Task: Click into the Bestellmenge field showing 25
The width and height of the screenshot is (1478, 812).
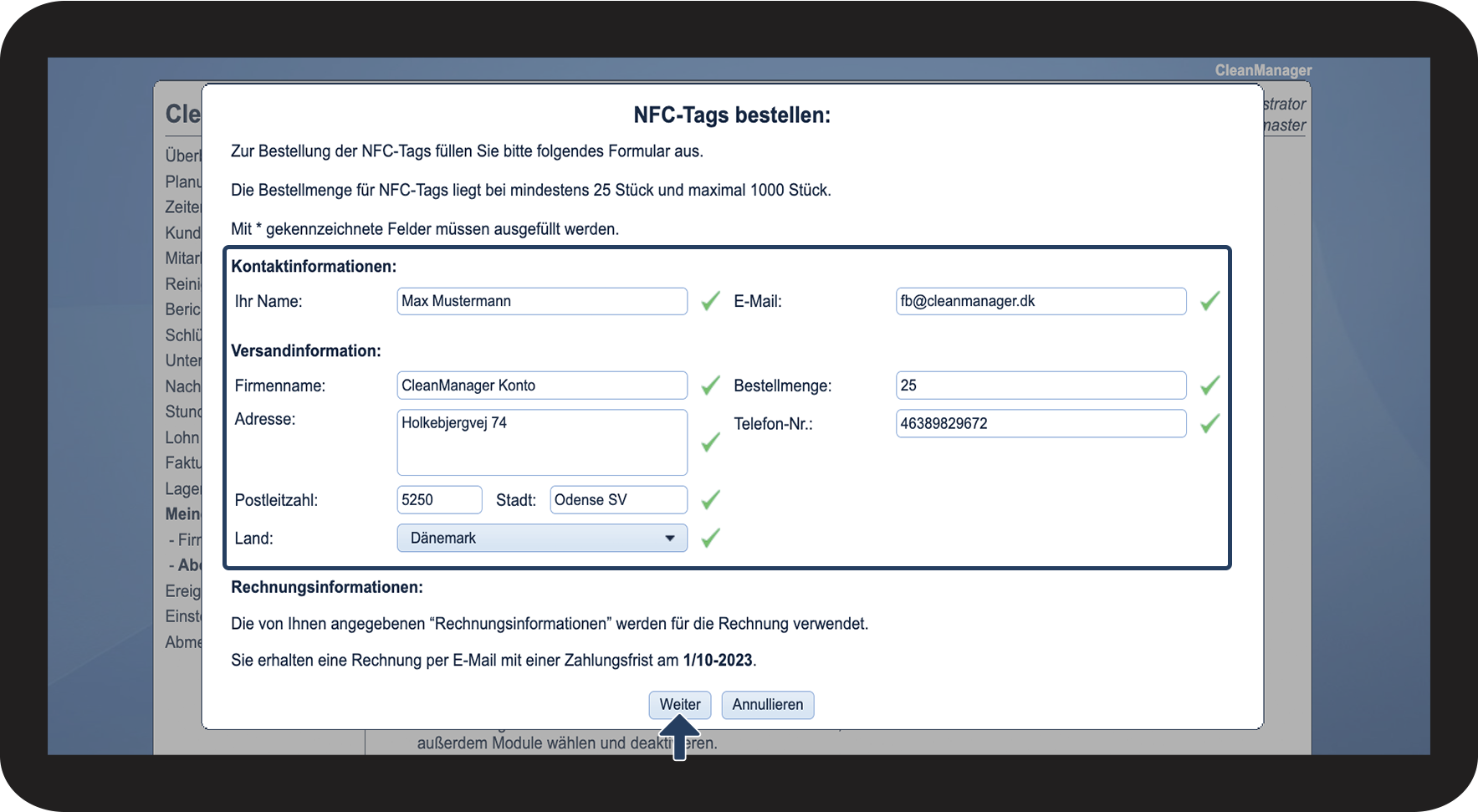Action: click(1041, 386)
